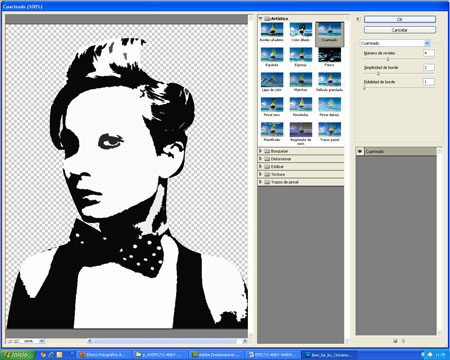This screenshot has height=360, width=450.
Task: Click the OK button
Action: [x=400, y=19]
